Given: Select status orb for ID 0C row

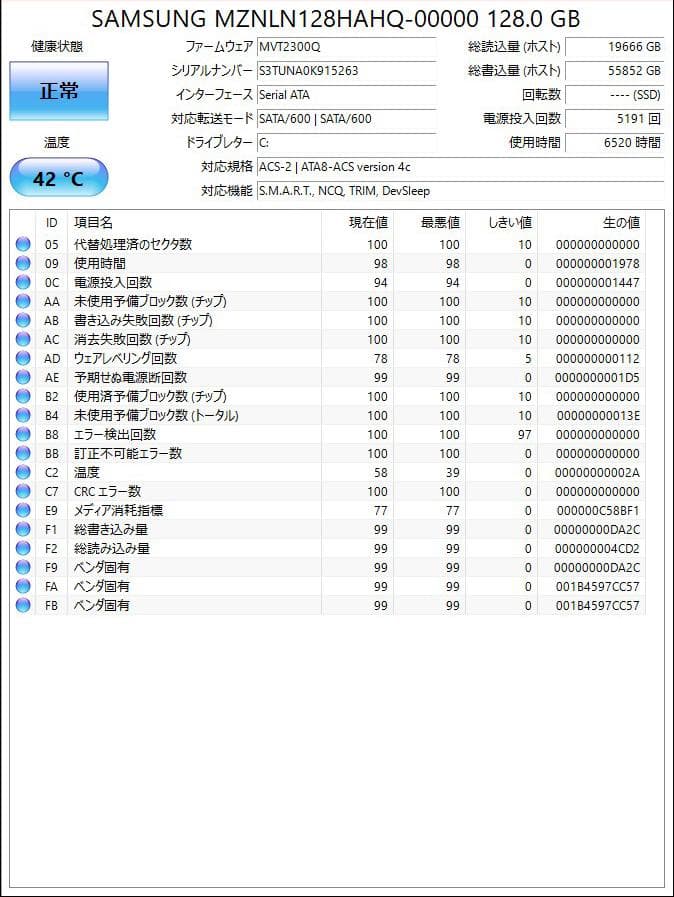Looking at the screenshot, I should pos(23,282).
